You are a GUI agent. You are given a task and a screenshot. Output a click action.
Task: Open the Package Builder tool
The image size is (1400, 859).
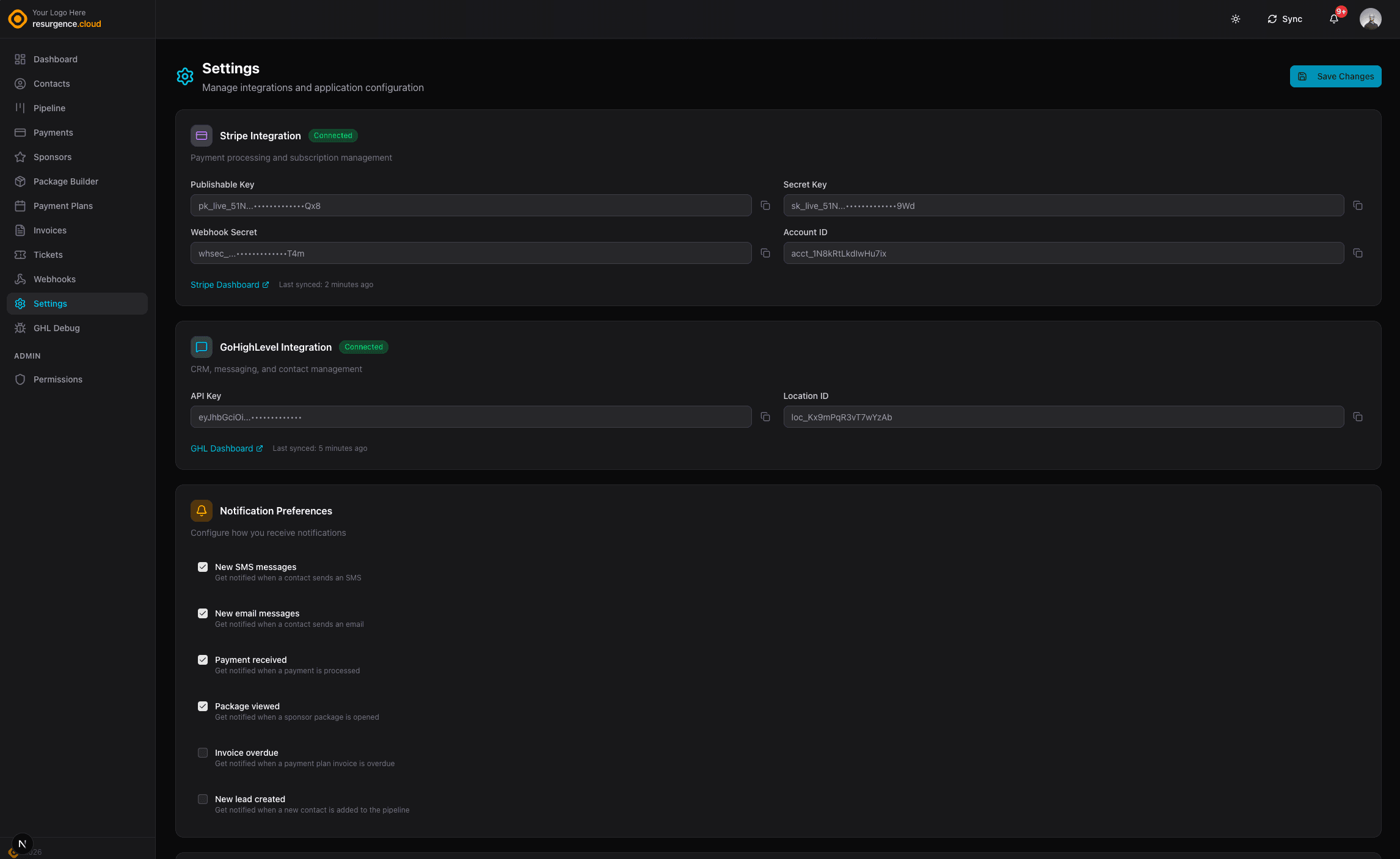click(65, 181)
